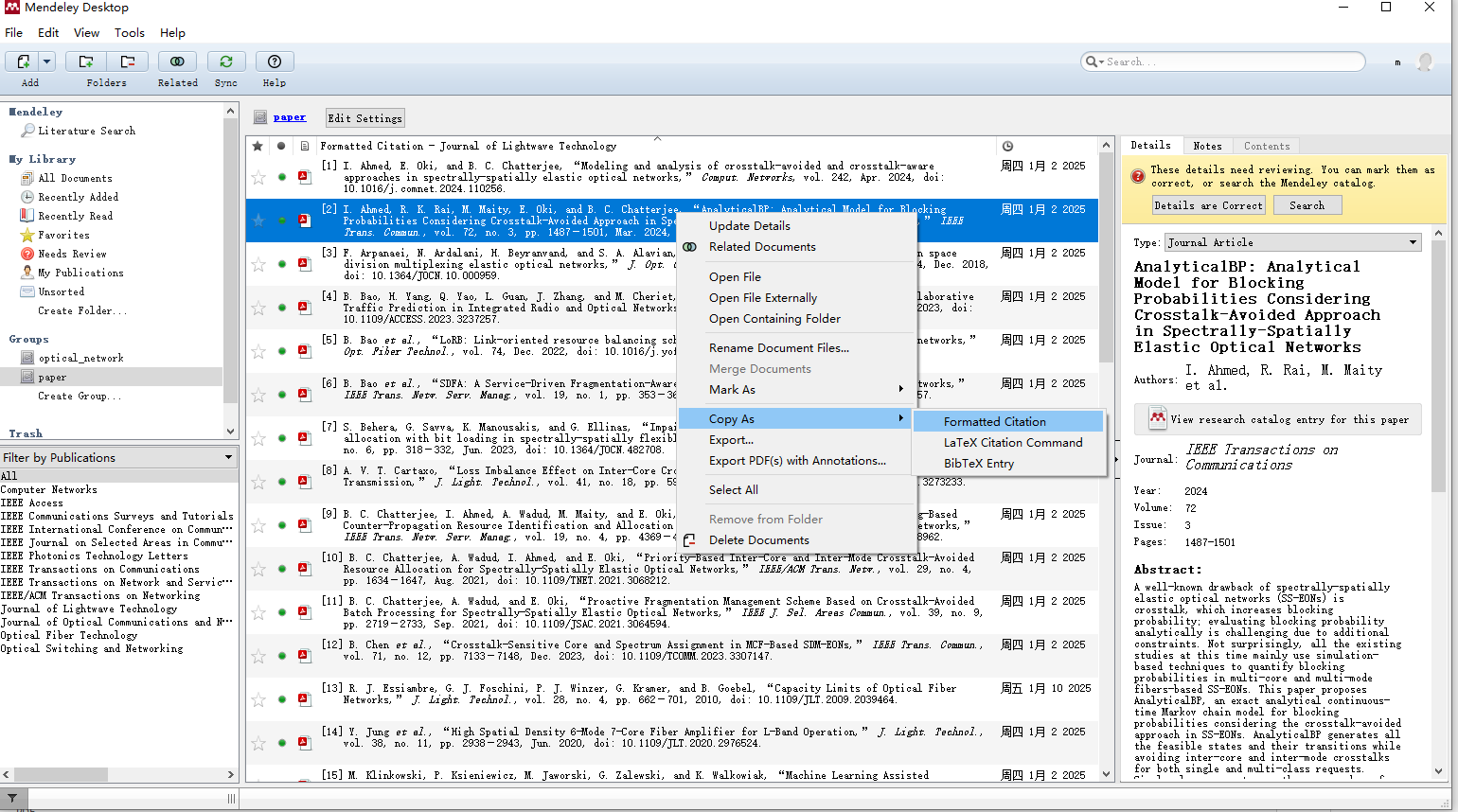Toggle favorite star for citation [3]
This screenshot has height=812, width=1458.
coord(258,264)
